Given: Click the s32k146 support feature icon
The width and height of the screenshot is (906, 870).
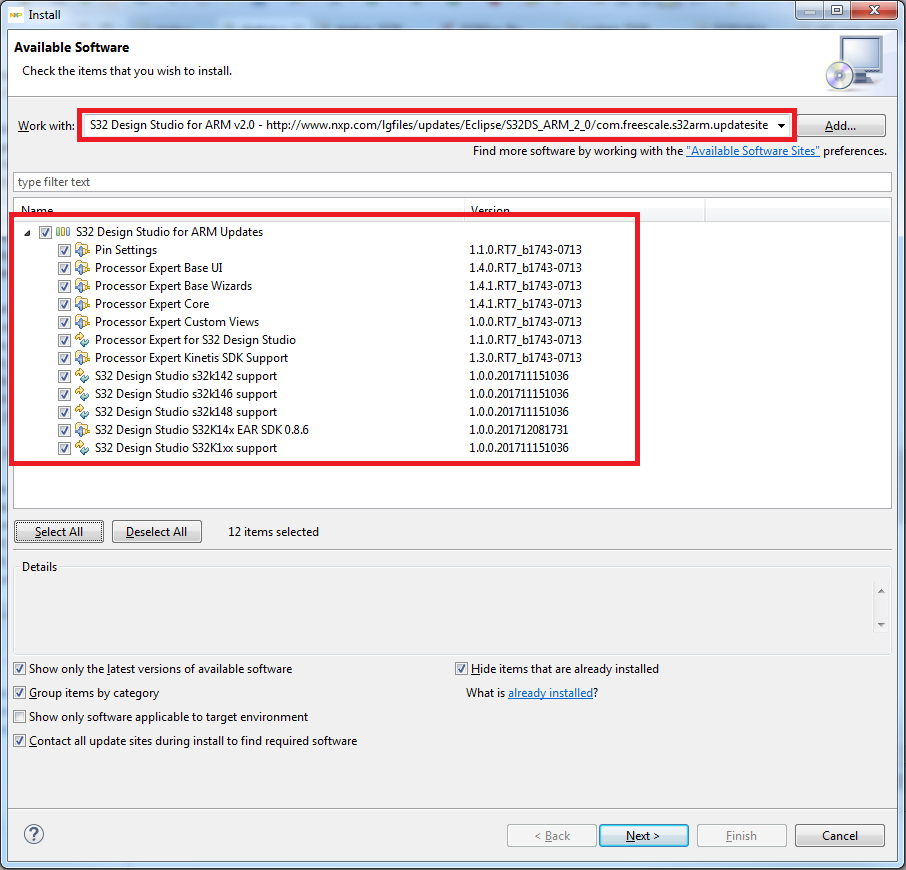Looking at the screenshot, I should pyautogui.click(x=83, y=393).
